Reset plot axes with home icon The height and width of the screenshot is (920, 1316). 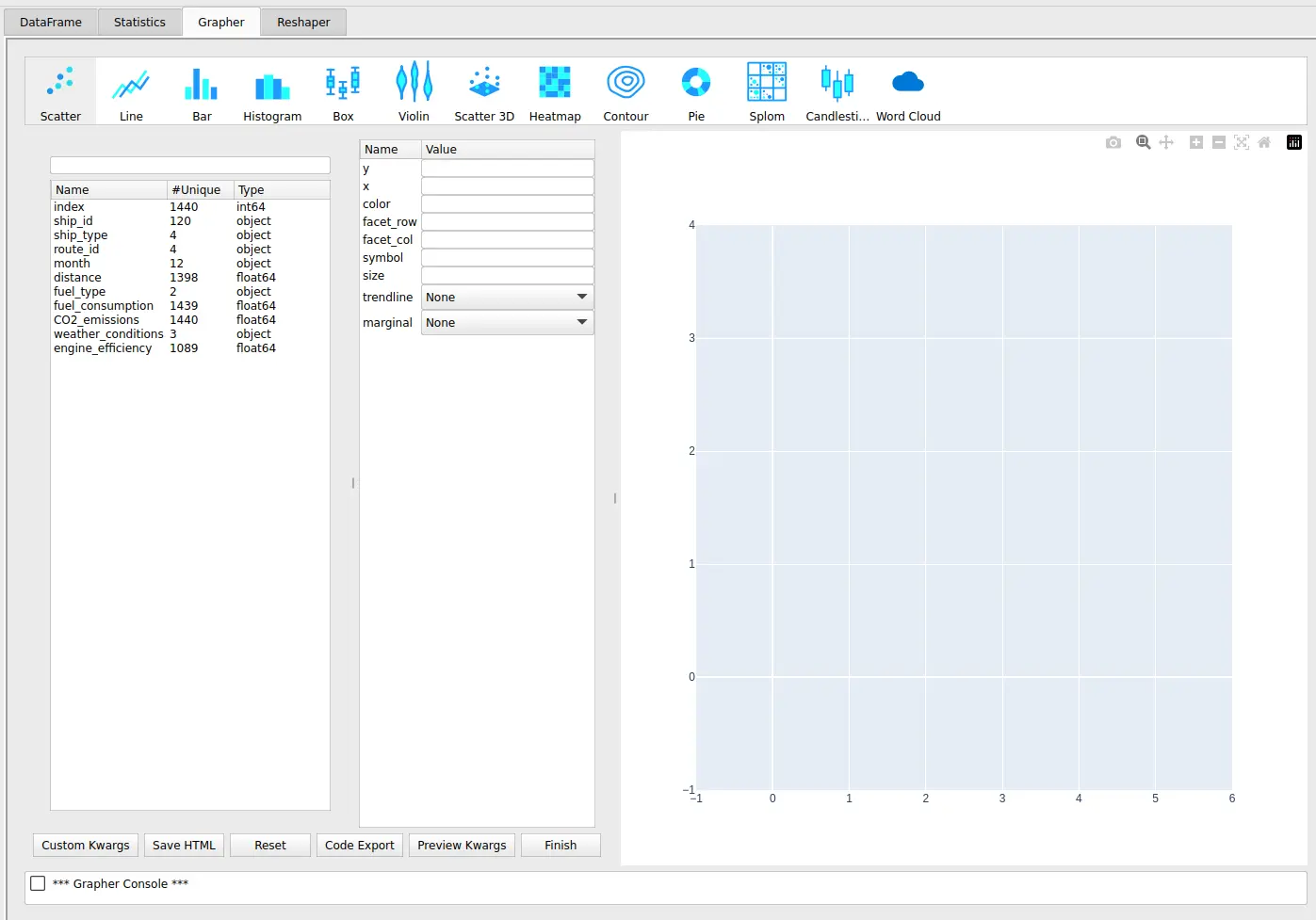click(1264, 142)
